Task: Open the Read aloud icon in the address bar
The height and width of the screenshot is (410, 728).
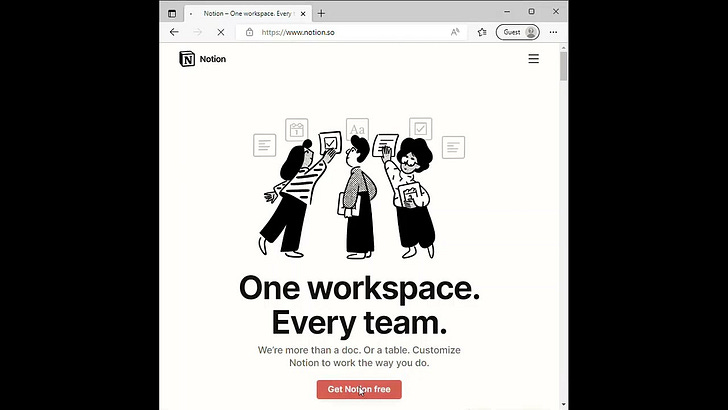Action: [x=455, y=32]
